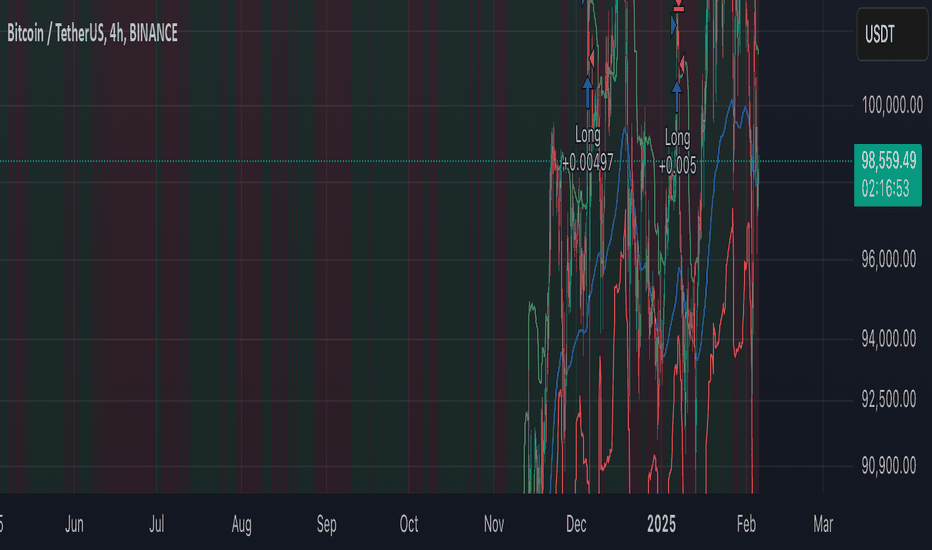Click the Bitcoin / TetherUS chart title
Screen dimensions: 932x550
coord(92,33)
